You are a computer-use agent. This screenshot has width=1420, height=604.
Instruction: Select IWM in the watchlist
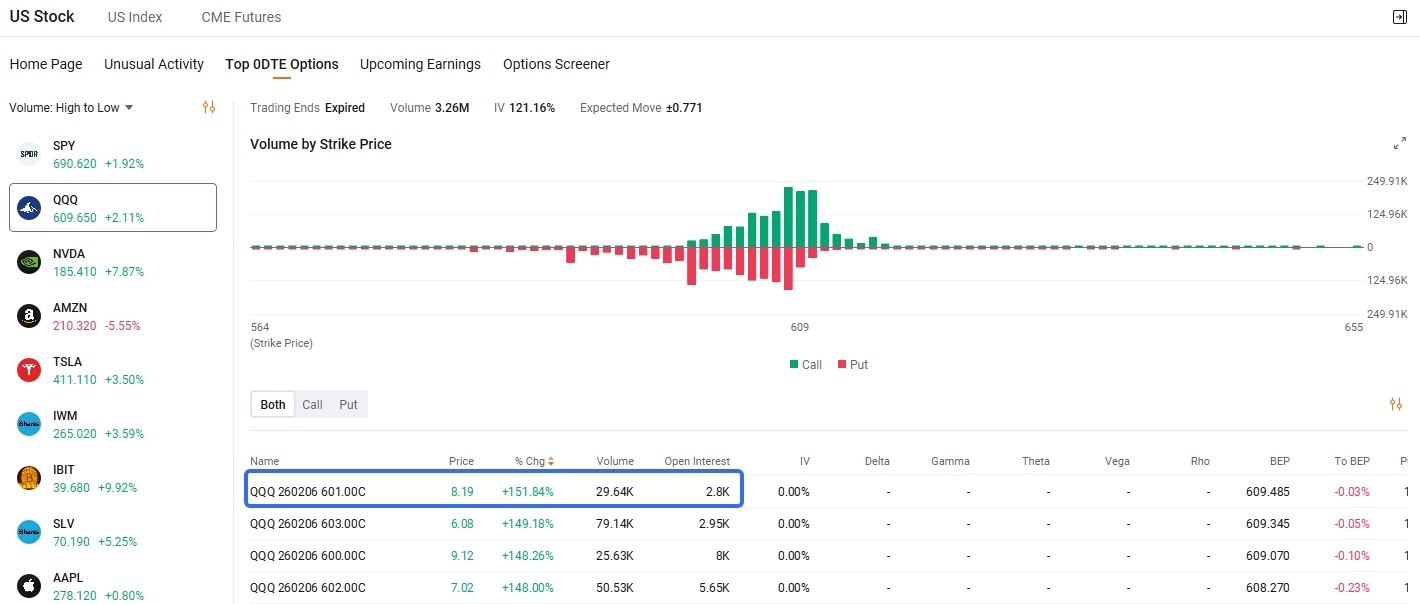point(113,424)
